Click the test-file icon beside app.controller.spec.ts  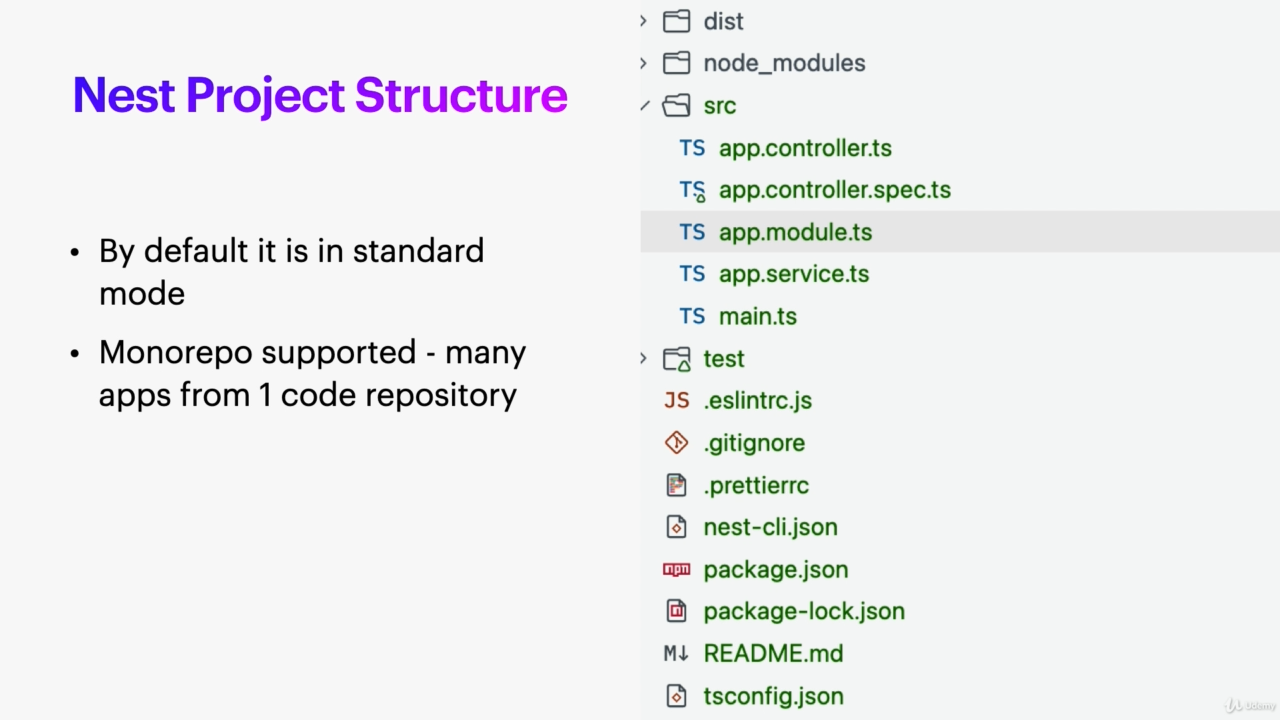pos(692,190)
